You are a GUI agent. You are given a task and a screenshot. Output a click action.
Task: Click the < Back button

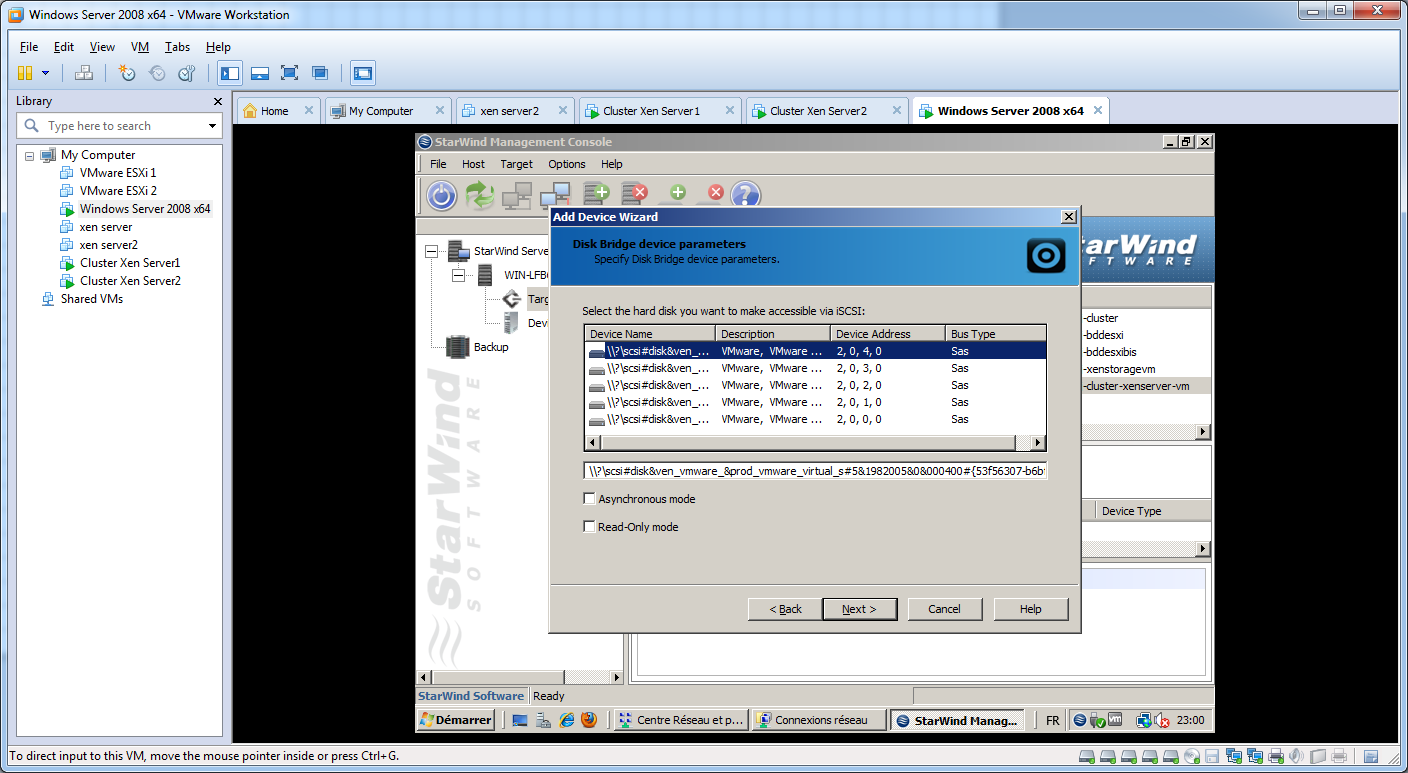click(x=785, y=609)
